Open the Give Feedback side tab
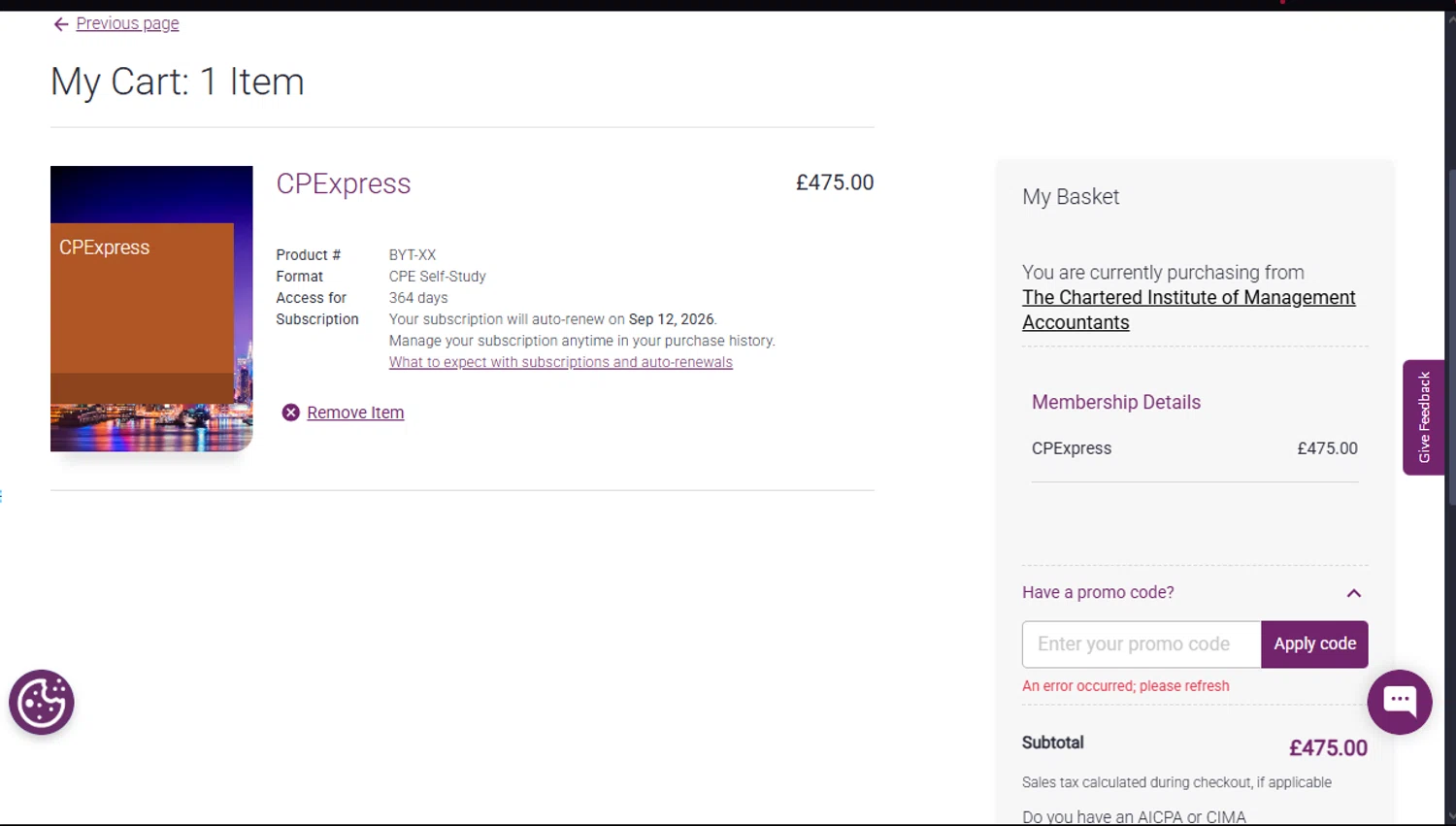1456x826 pixels. coord(1423,417)
